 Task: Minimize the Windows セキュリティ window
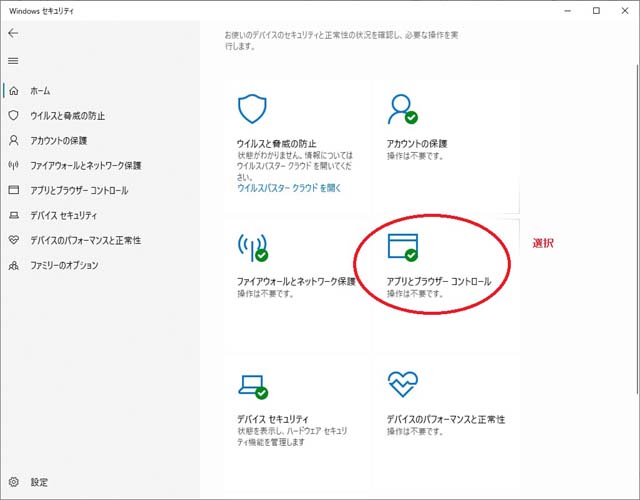point(567,11)
